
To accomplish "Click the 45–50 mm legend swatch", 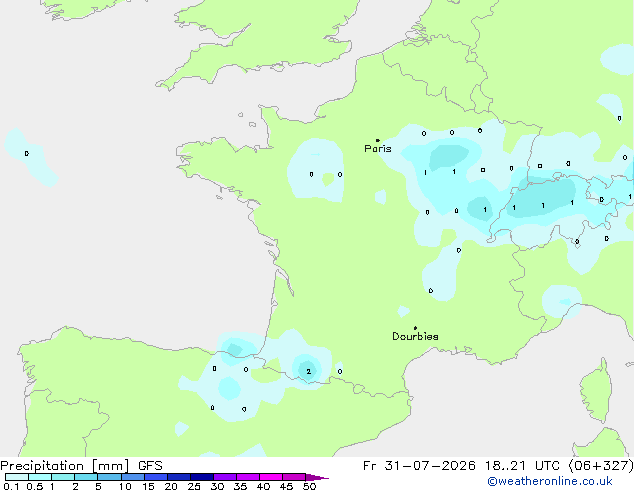I will tap(294, 477).
